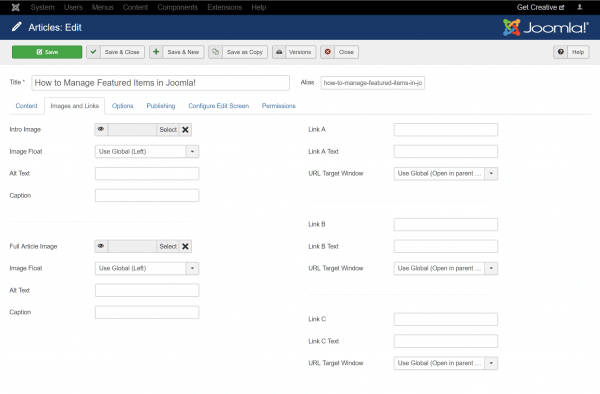Image resolution: width=600 pixels, height=394 pixels.
Task: Click the pencil edit icon by Articles: Edit
Action: click(16, 27)
